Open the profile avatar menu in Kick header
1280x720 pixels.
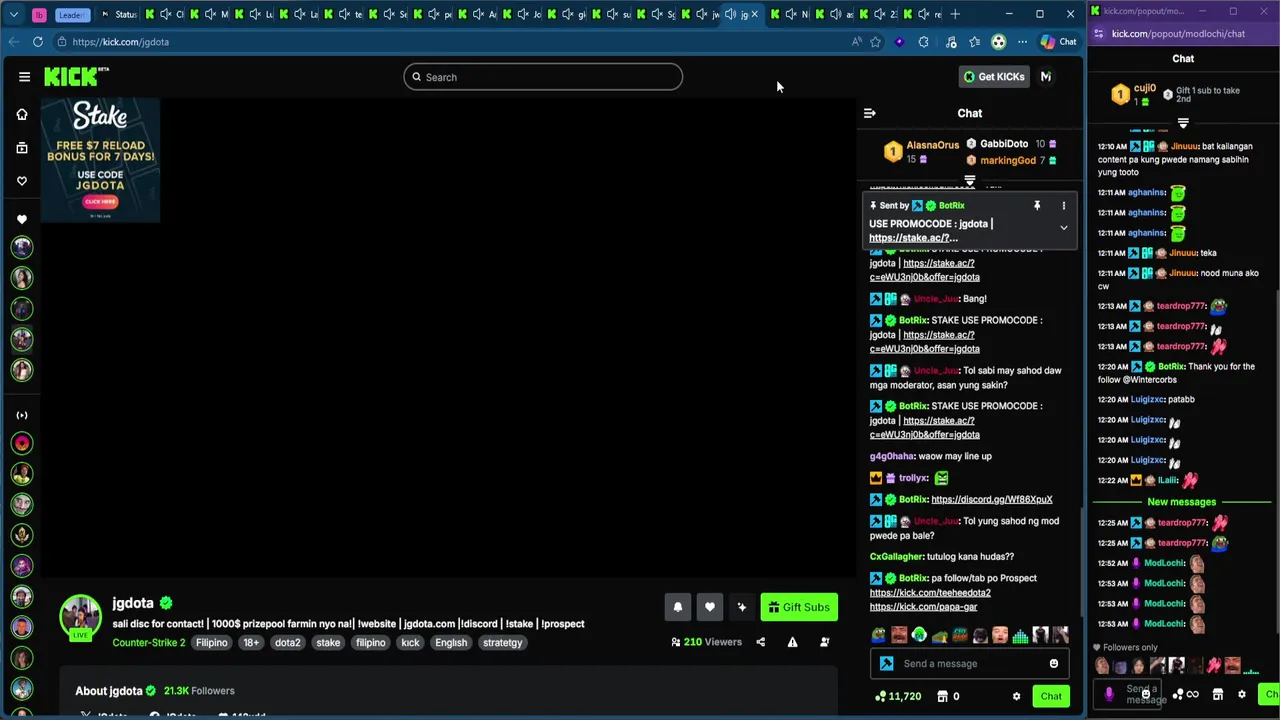click(1046, 77)
